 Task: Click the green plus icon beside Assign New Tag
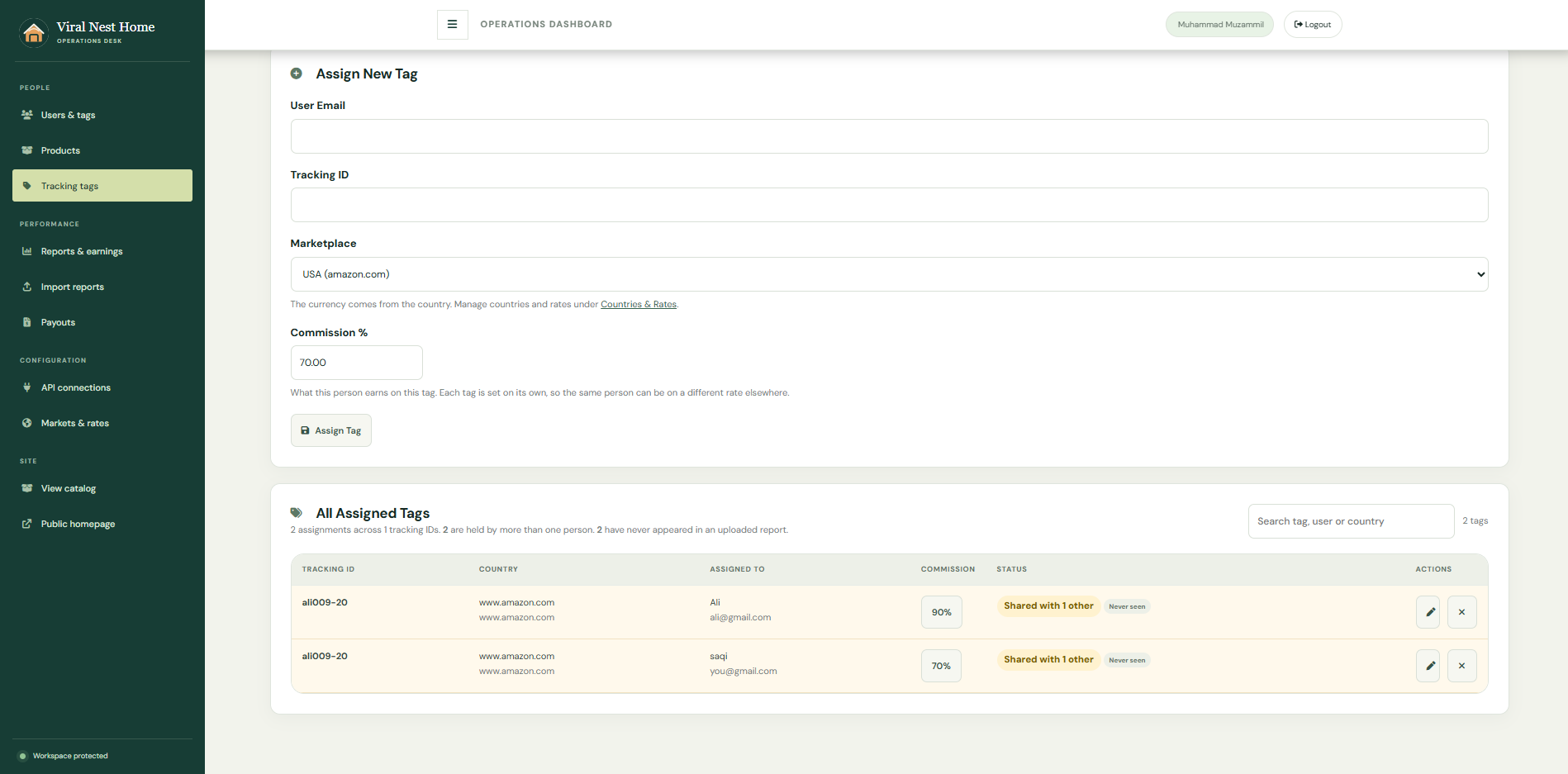coord(297,74)
